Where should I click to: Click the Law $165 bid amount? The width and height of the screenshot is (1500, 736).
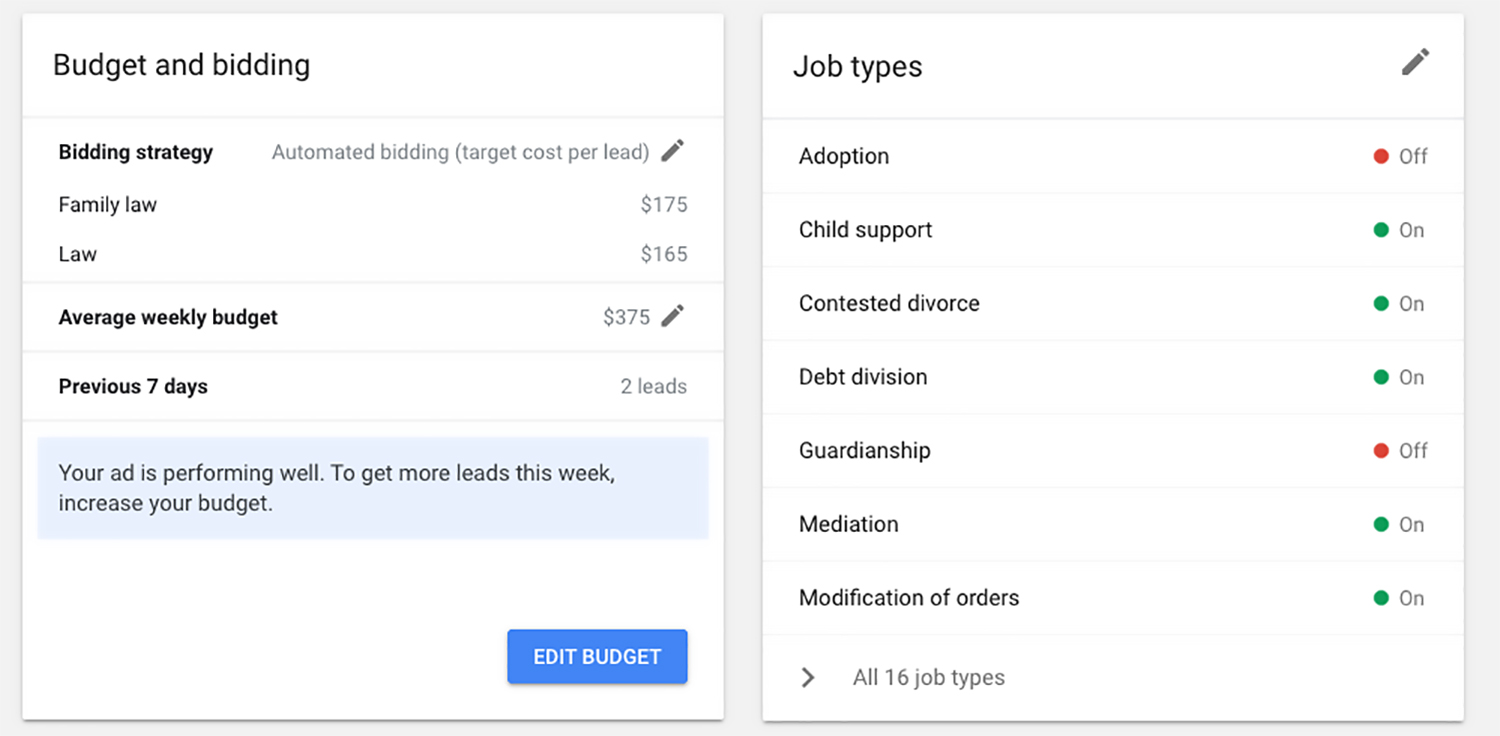point(664,254)
